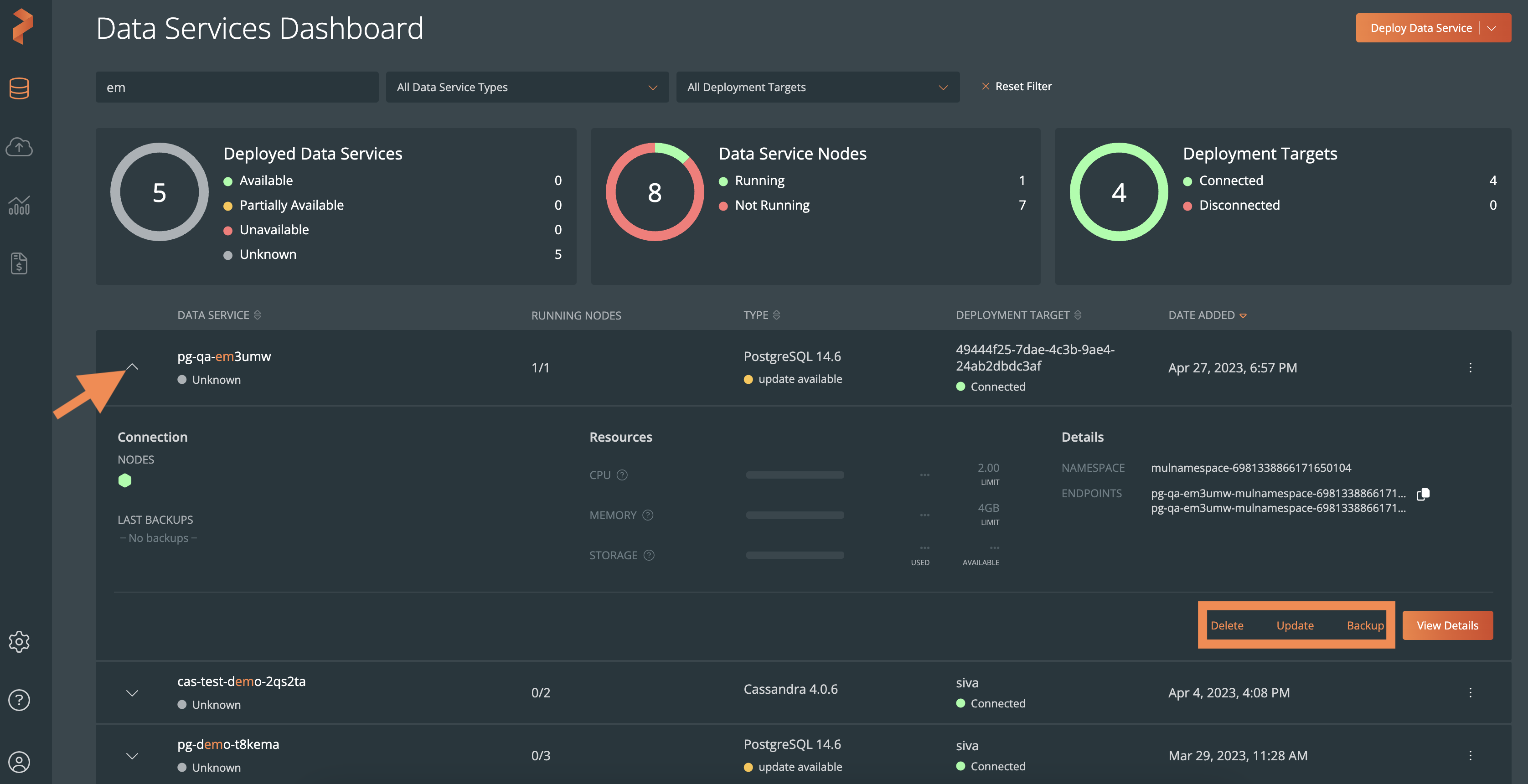Click the Delete button

[1227, 626]
